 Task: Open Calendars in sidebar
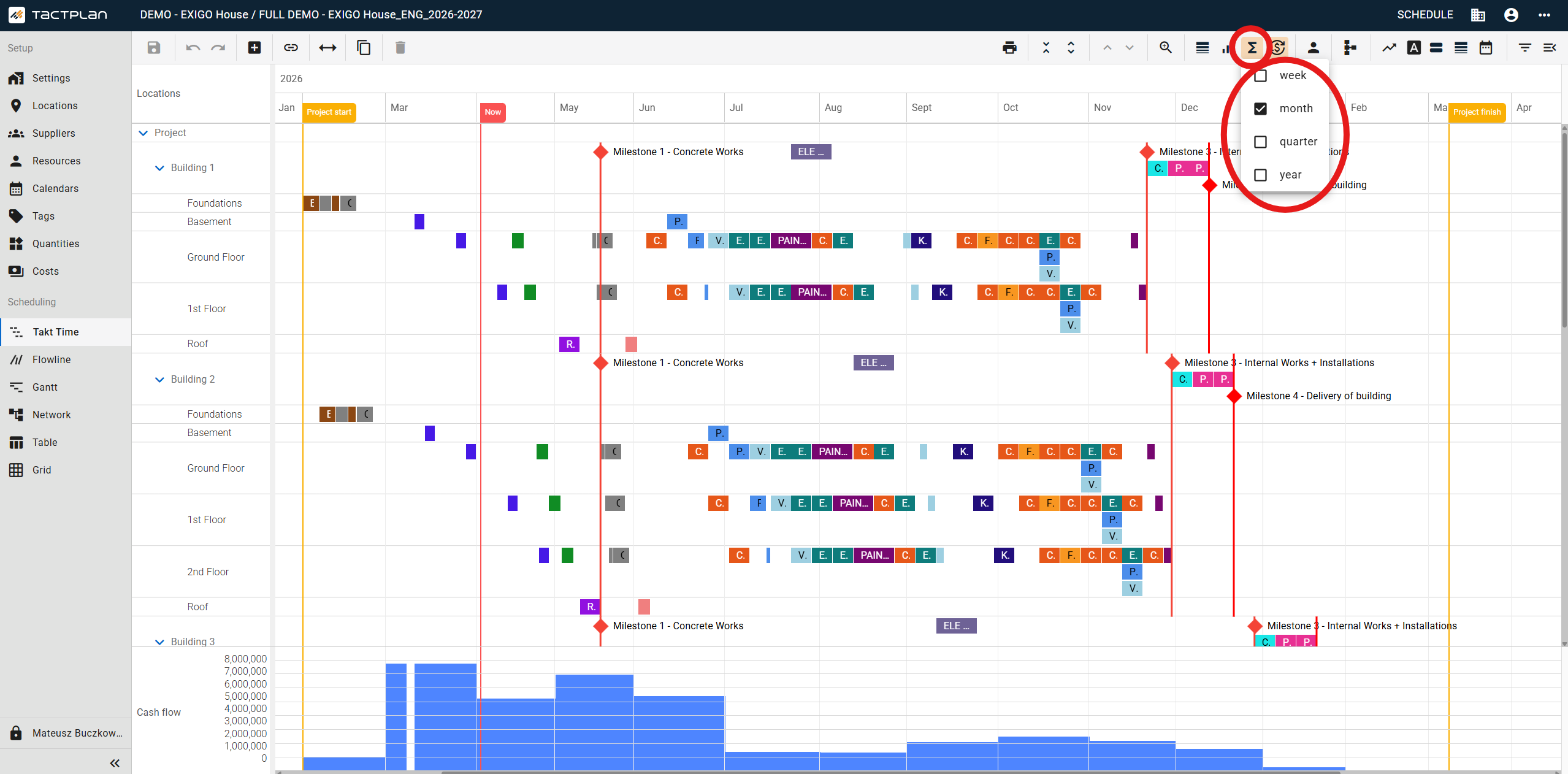pyautogui.click(x=66, y=188)
